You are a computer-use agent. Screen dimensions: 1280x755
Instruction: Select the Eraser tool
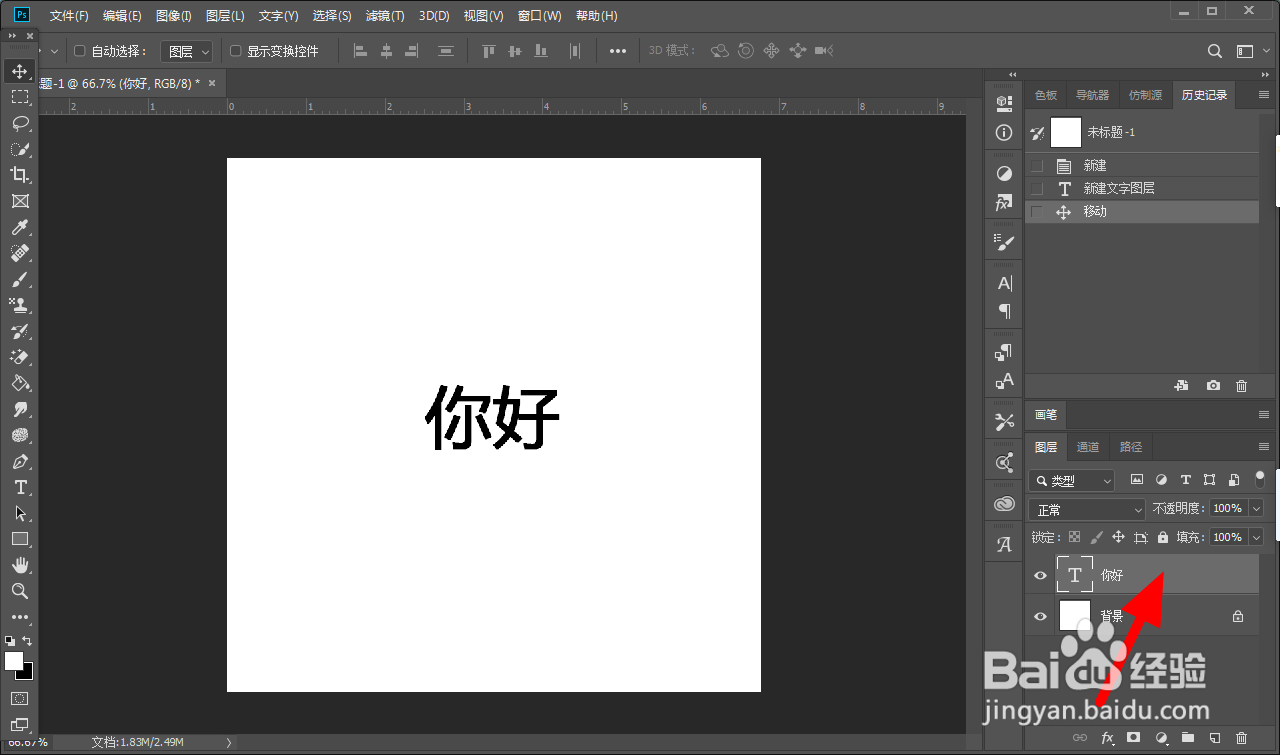coord(19,358)
